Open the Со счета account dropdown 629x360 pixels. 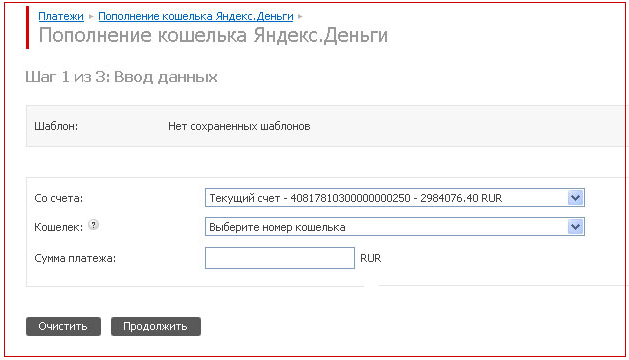click(395, 198)
